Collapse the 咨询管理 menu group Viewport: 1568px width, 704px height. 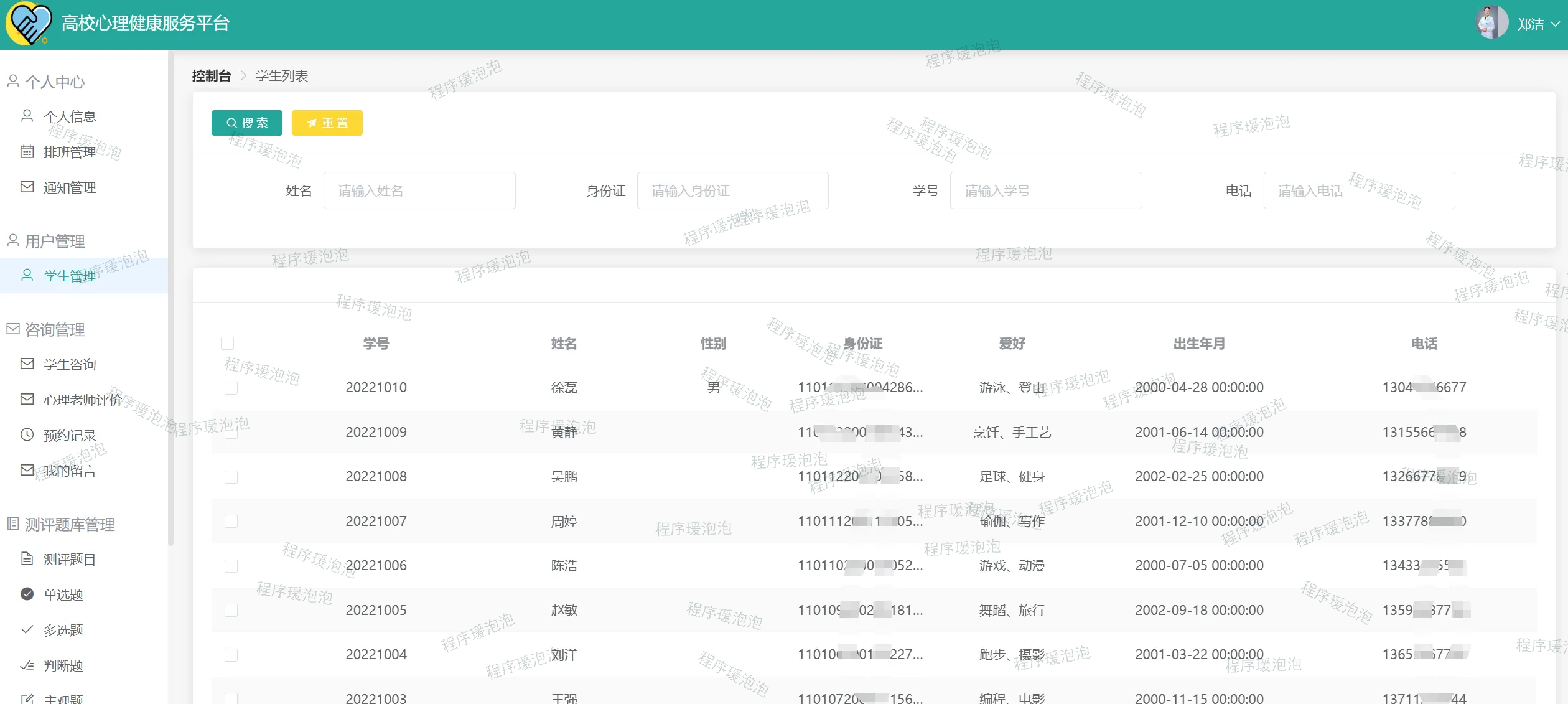[x=55, y=329]
